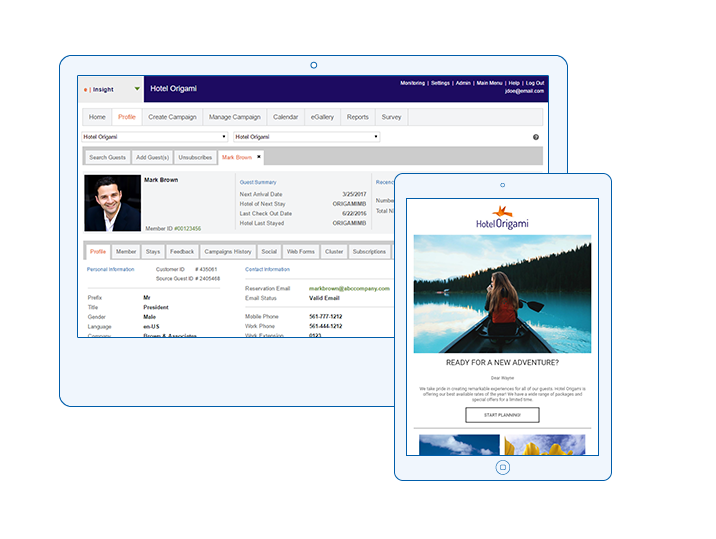The image size is (716, 539).
Task: Click the Search Guests button
Action: point(107,157)
